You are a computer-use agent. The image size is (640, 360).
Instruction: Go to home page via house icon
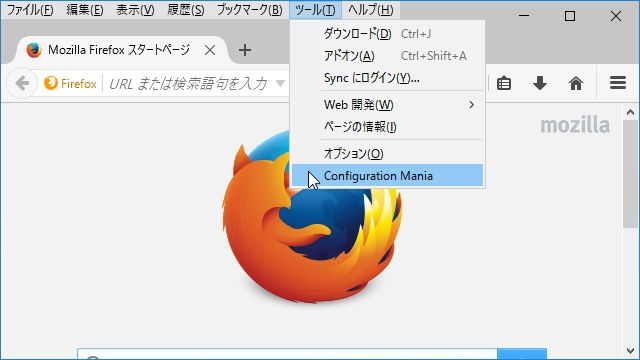tap(576, 83)
